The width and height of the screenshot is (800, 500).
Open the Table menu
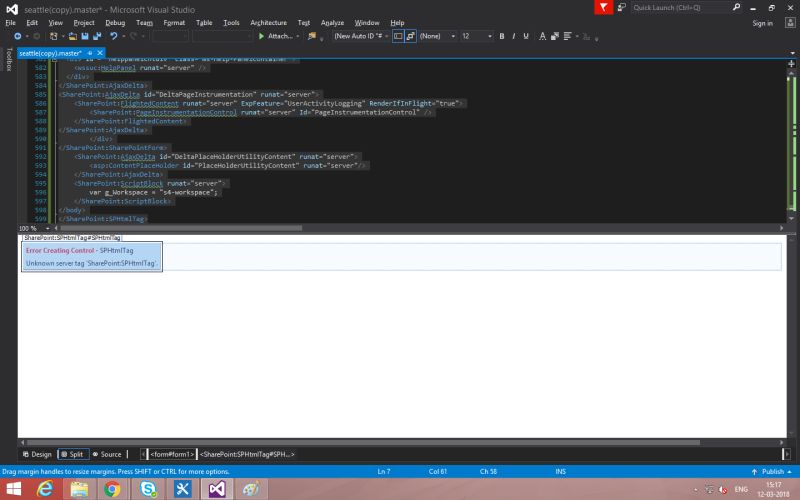204,22
